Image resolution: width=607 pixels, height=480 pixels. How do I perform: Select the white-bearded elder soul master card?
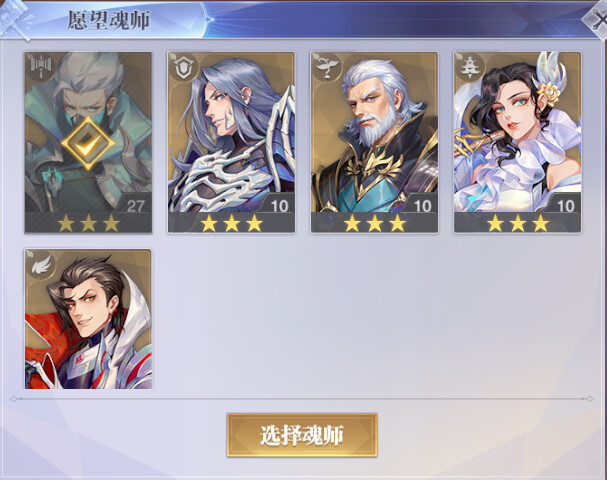pos(374,142)
